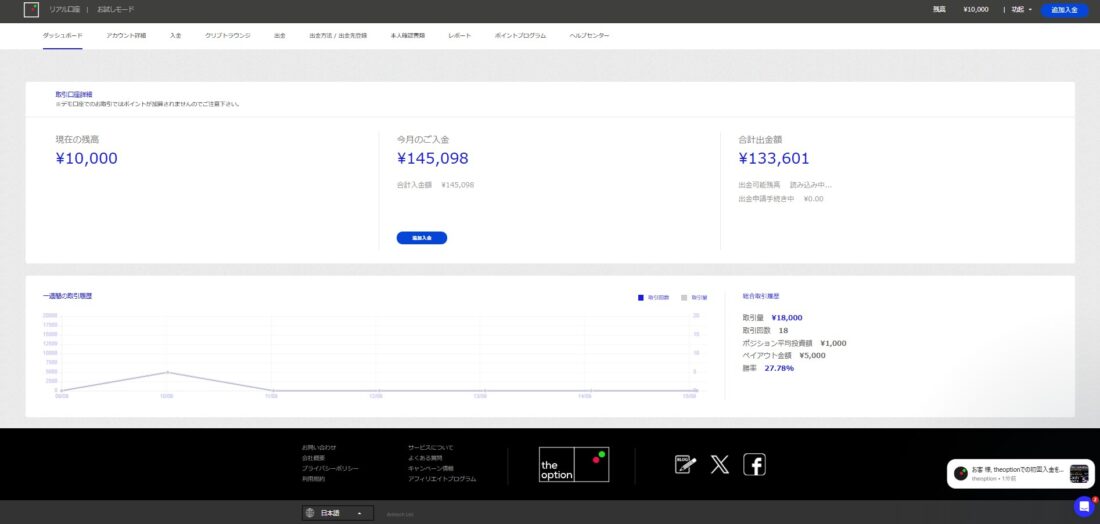The image size is (1100, 524).
Task: Click the 合計出金額 amount ¥133,601
Action: click(x=774, y=159)
